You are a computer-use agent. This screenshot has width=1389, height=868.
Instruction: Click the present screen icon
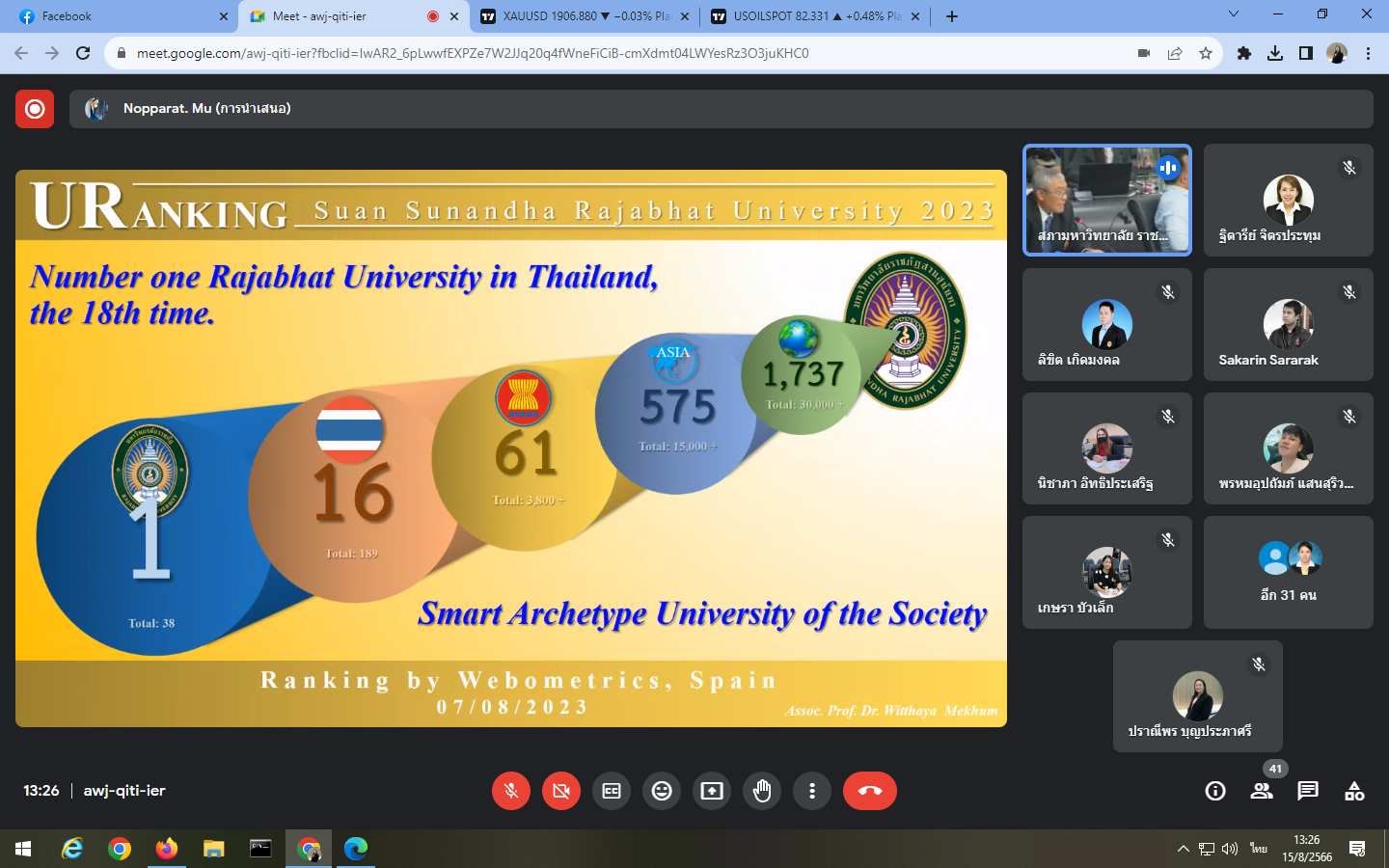click(x=712, y=791)
